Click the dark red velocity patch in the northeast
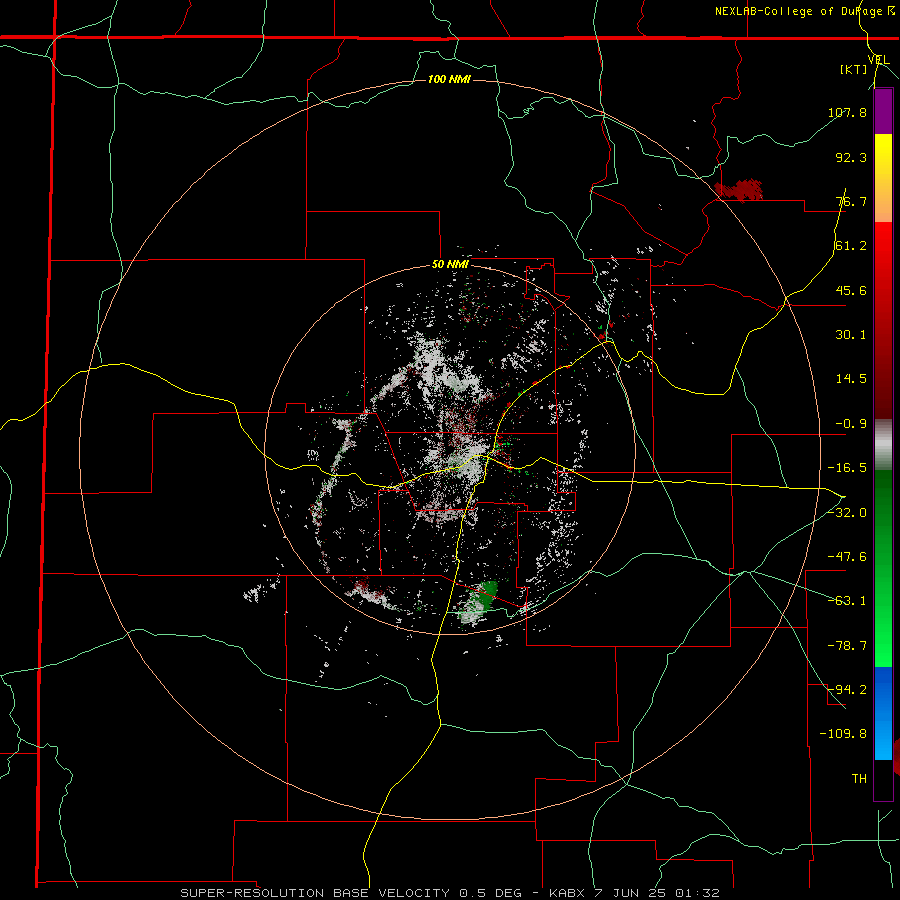This screenshot has height=900, width=900. pyautogui.click(x=739, y=190)
